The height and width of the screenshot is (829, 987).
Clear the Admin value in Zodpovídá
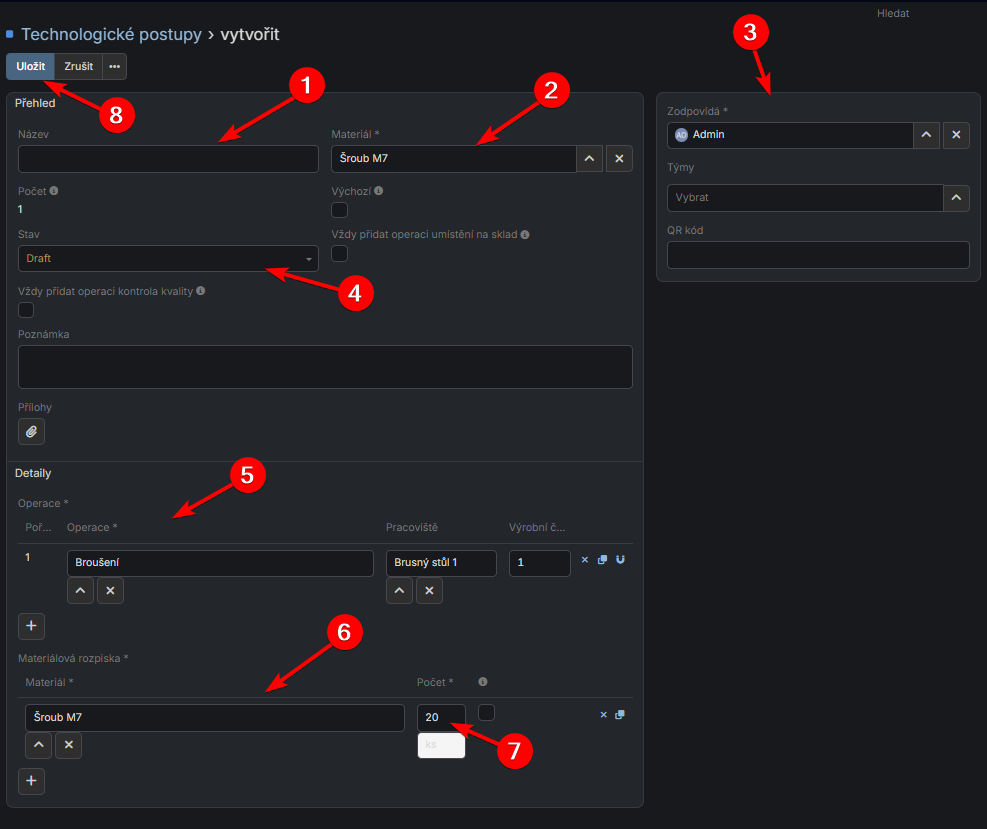(x=955, y=135)
